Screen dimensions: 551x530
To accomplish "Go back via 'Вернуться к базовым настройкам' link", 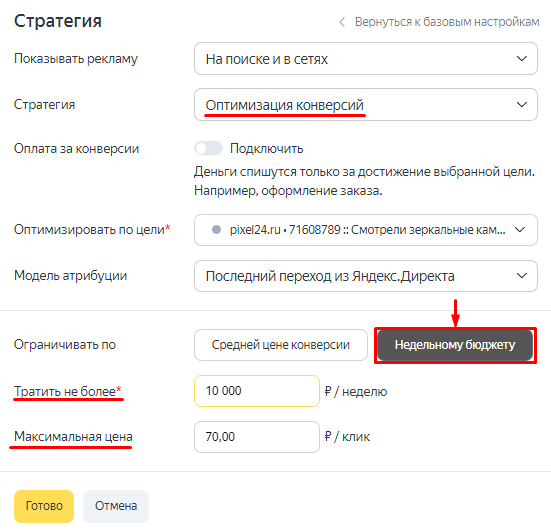I will (447, 22).
